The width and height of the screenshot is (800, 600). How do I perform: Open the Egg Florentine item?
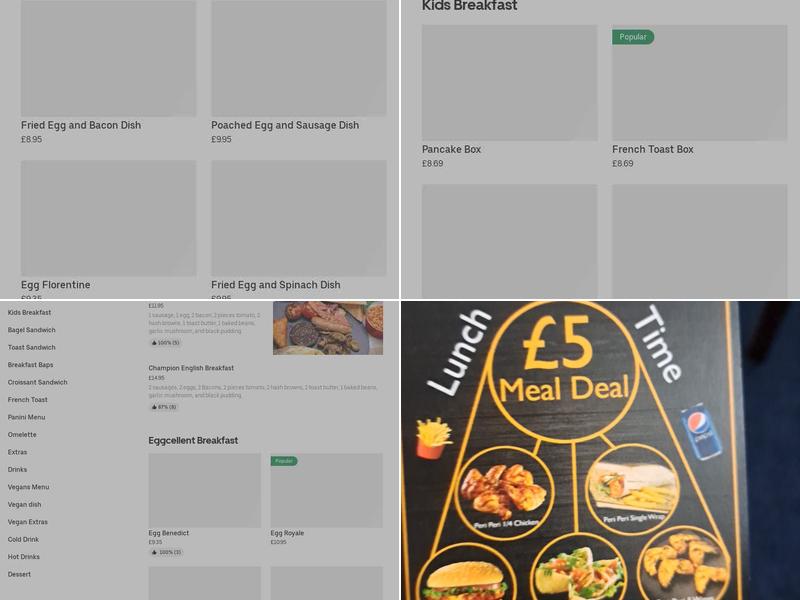click(108, 230)
